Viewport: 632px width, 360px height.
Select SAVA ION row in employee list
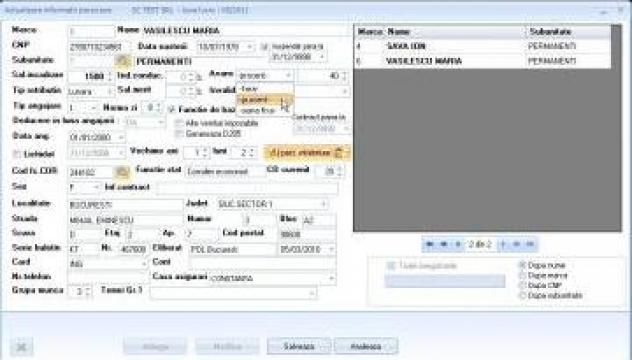(483, 46)
